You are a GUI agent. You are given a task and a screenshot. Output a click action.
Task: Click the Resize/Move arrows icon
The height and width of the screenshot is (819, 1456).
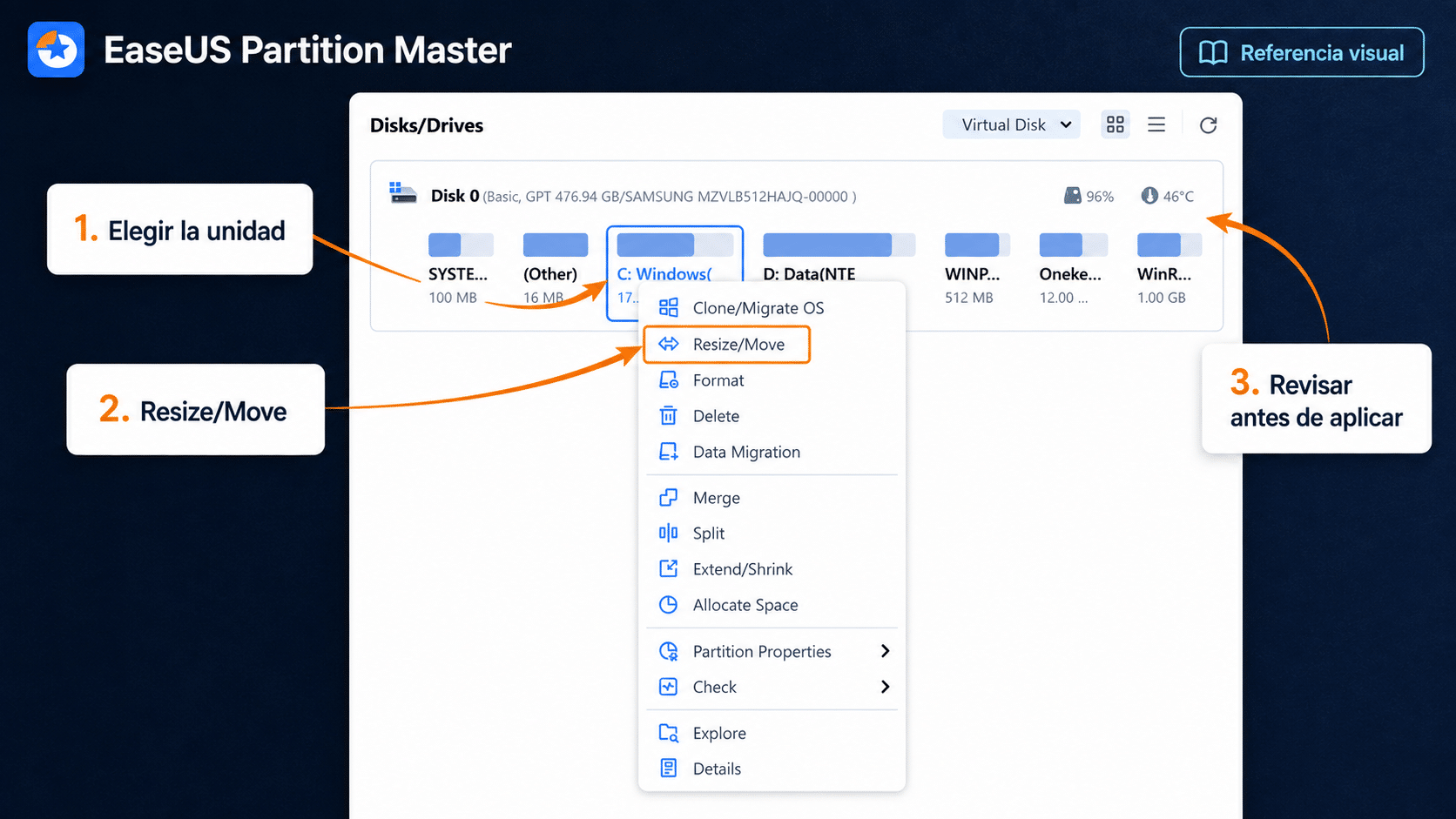pyautogui.click(x=669, y=344)
